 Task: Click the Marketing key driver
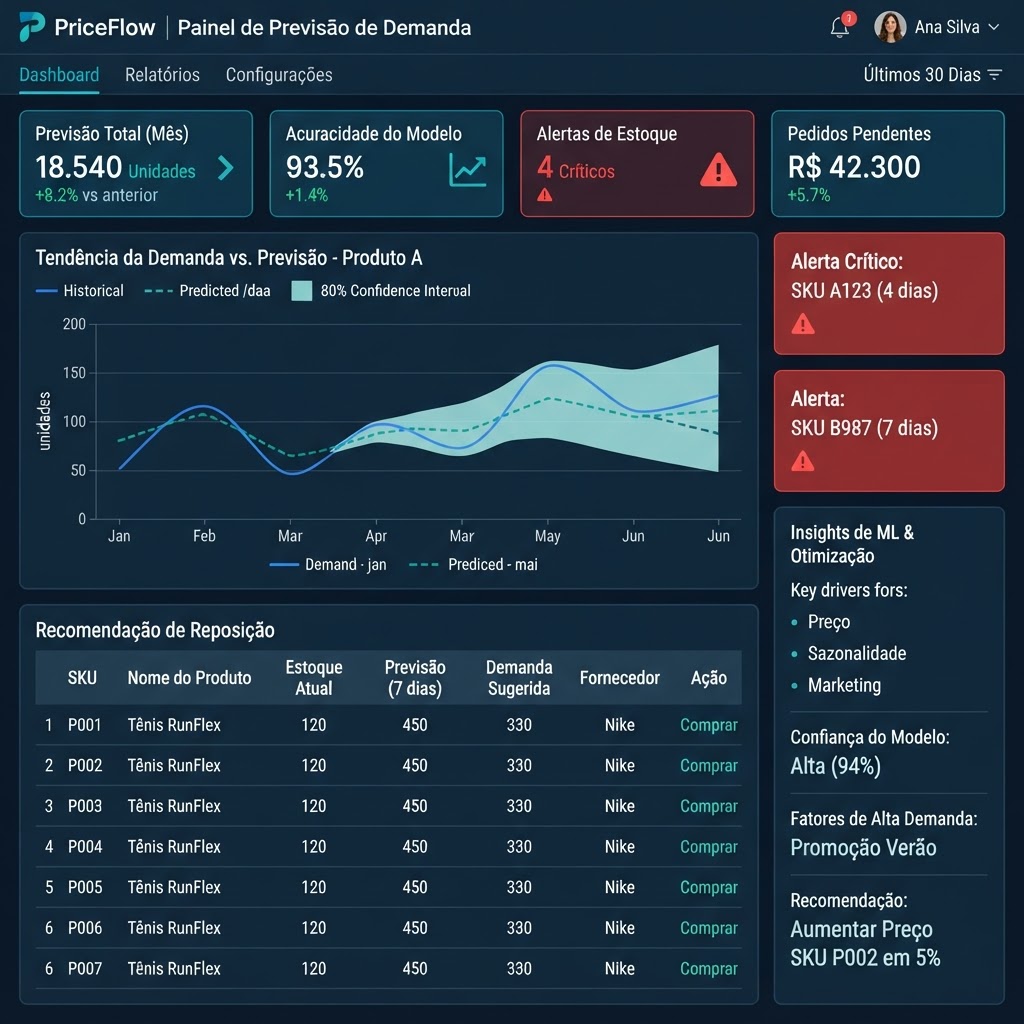844,685
